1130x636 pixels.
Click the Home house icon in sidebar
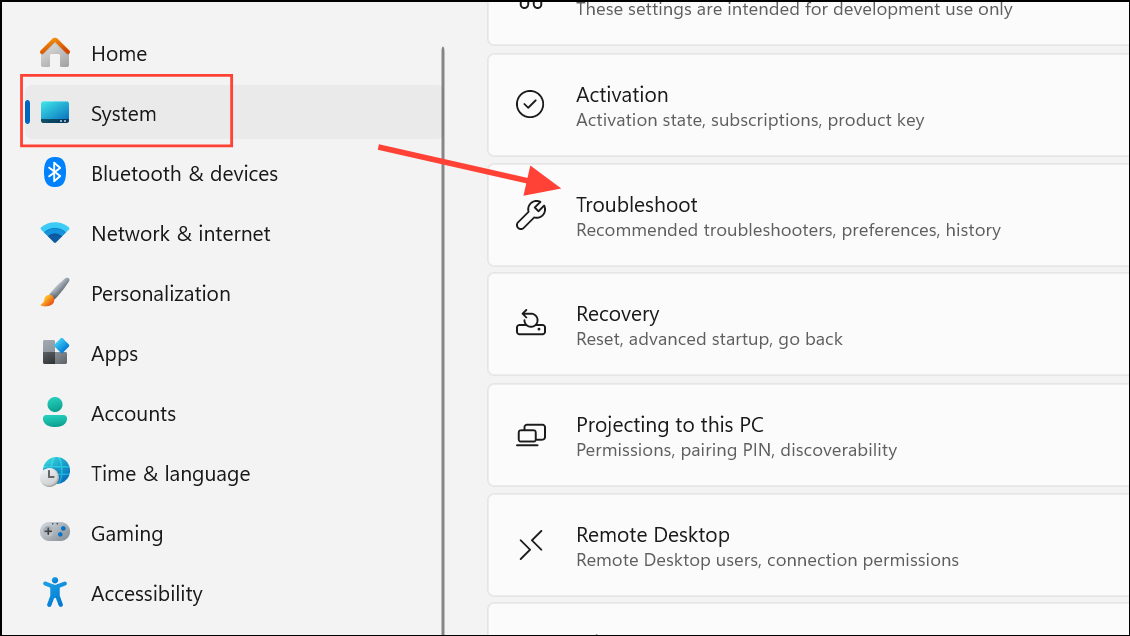click(x=54, y=53)
